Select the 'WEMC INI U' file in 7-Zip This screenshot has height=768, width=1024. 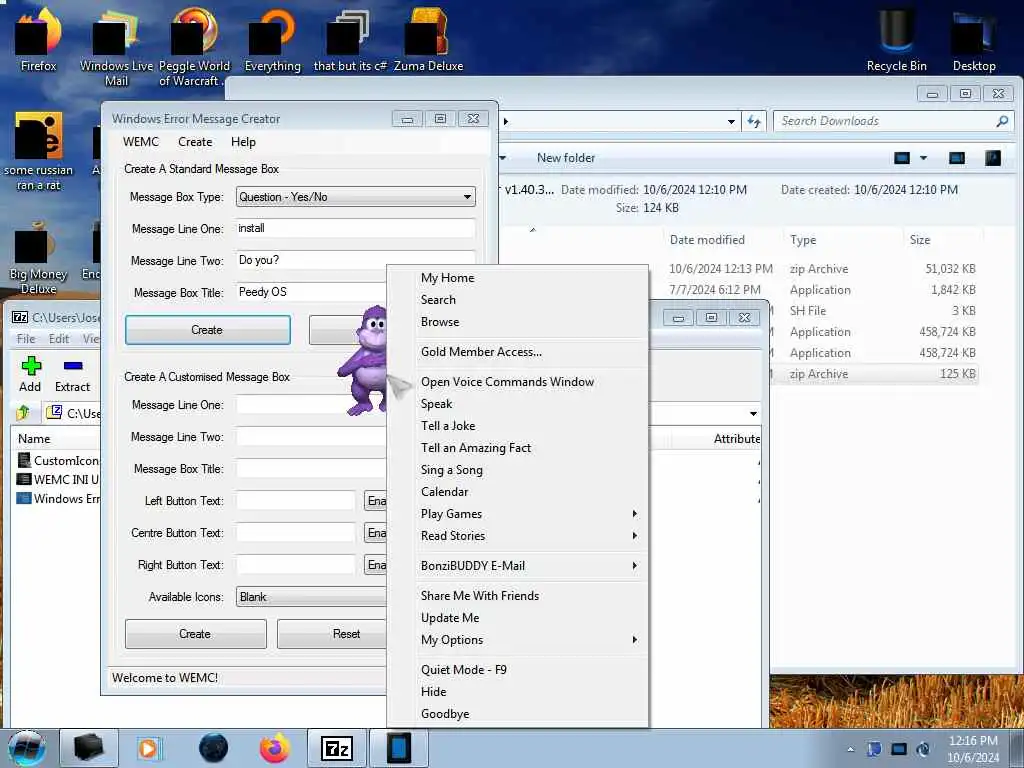pos(59,479)
